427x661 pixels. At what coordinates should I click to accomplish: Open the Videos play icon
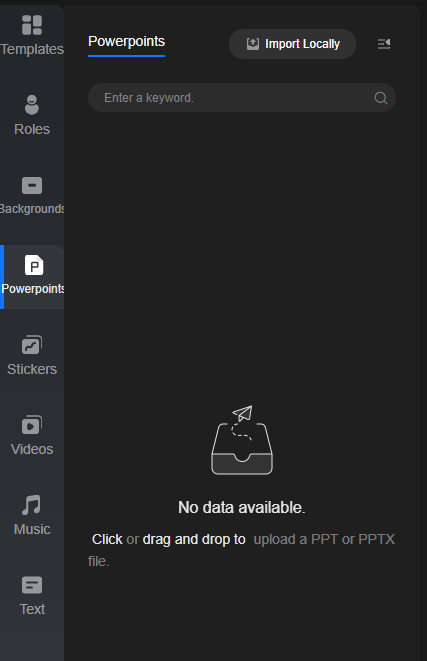point(32,425)
